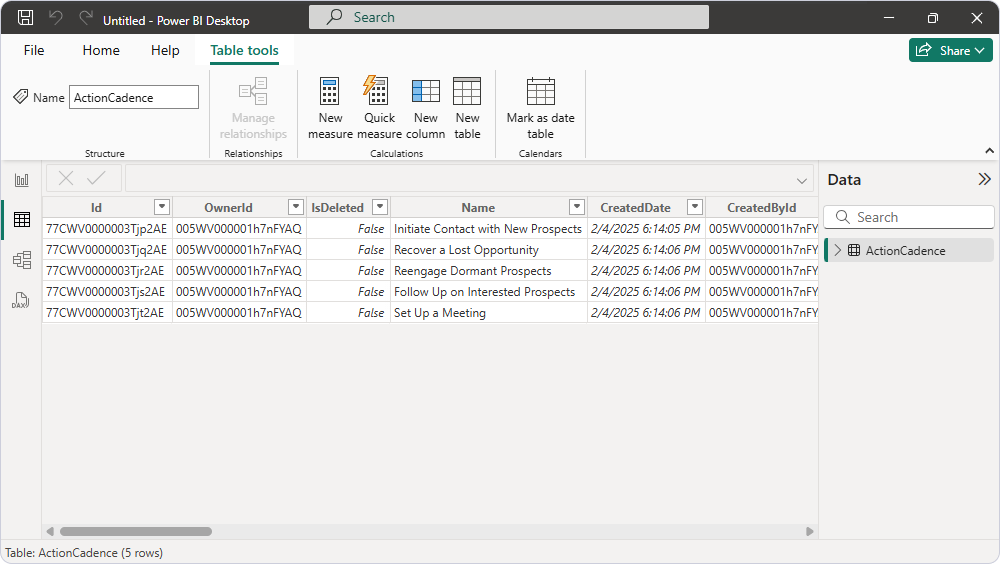Open the File menu
The width and height of the screenshot is (1000, 564).
tap(34, 50)
